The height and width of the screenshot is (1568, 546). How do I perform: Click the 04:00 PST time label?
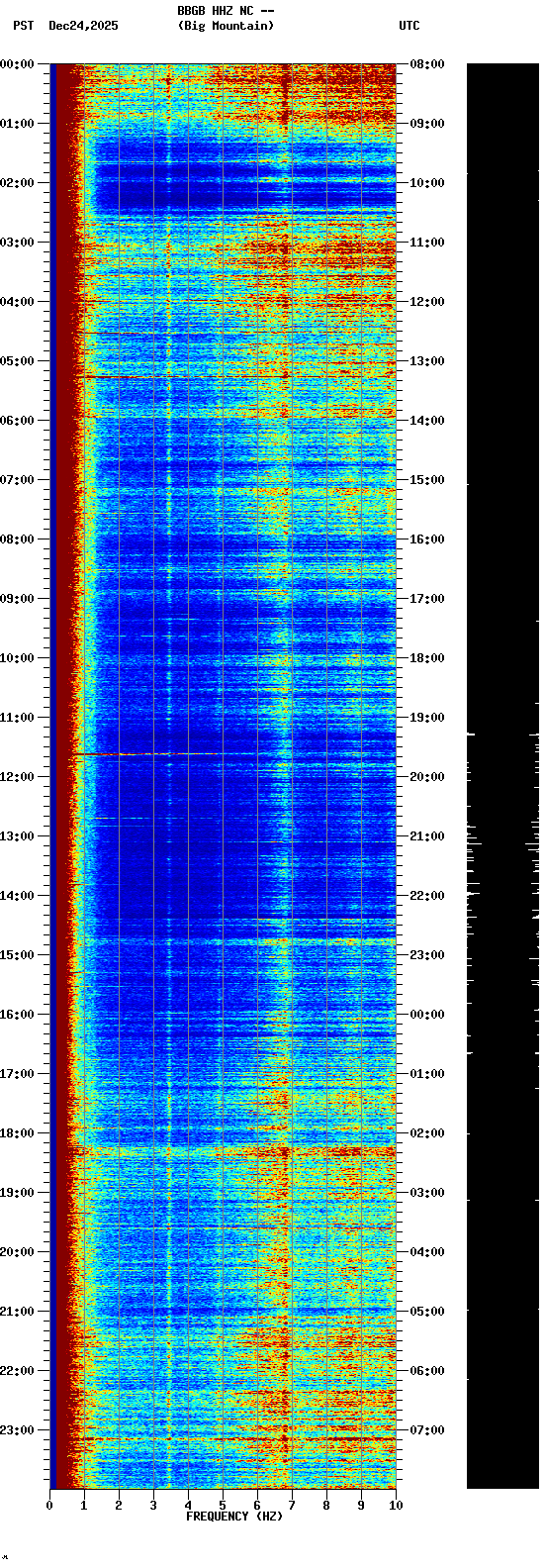(17, 302)
